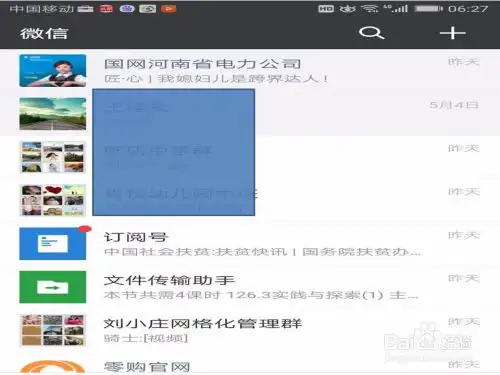The image size is (500, 375).
Task: Open the nine-photo grid group avatar with red heart
Action: pos(53,200)
